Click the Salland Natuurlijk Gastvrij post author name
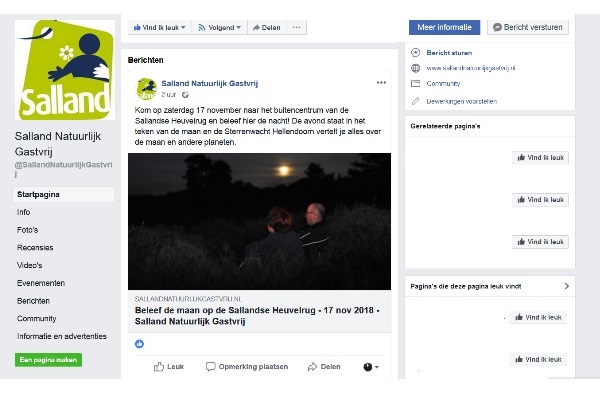The height and width of the screenshot is (400, 600). click(x=210, y=83)
